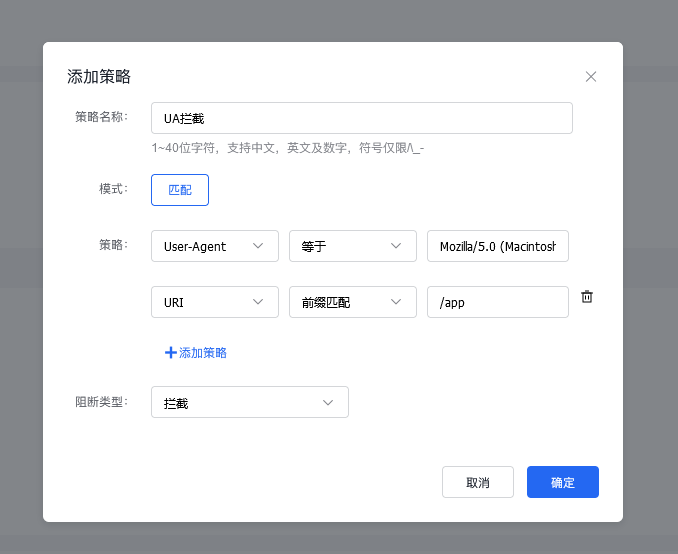678x554 pixels.
Task: Click the 1~40位字符 hint text
Action: click(x=288, y=148)
